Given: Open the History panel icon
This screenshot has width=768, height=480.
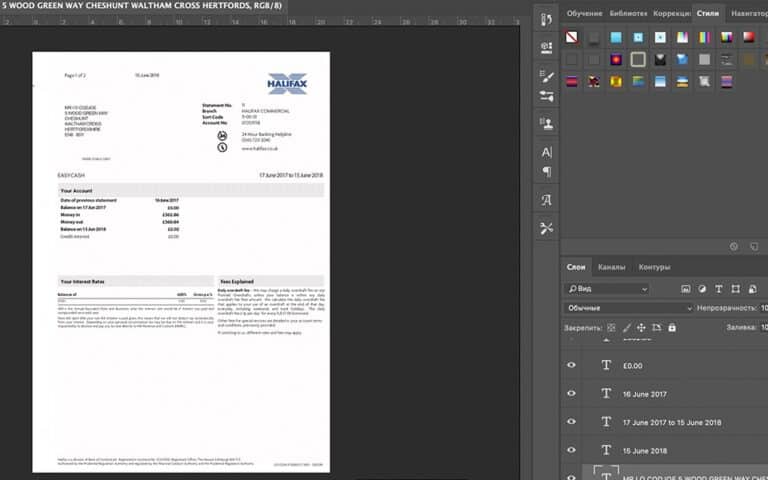Looking at the screenshot, I should pos(547,18).
